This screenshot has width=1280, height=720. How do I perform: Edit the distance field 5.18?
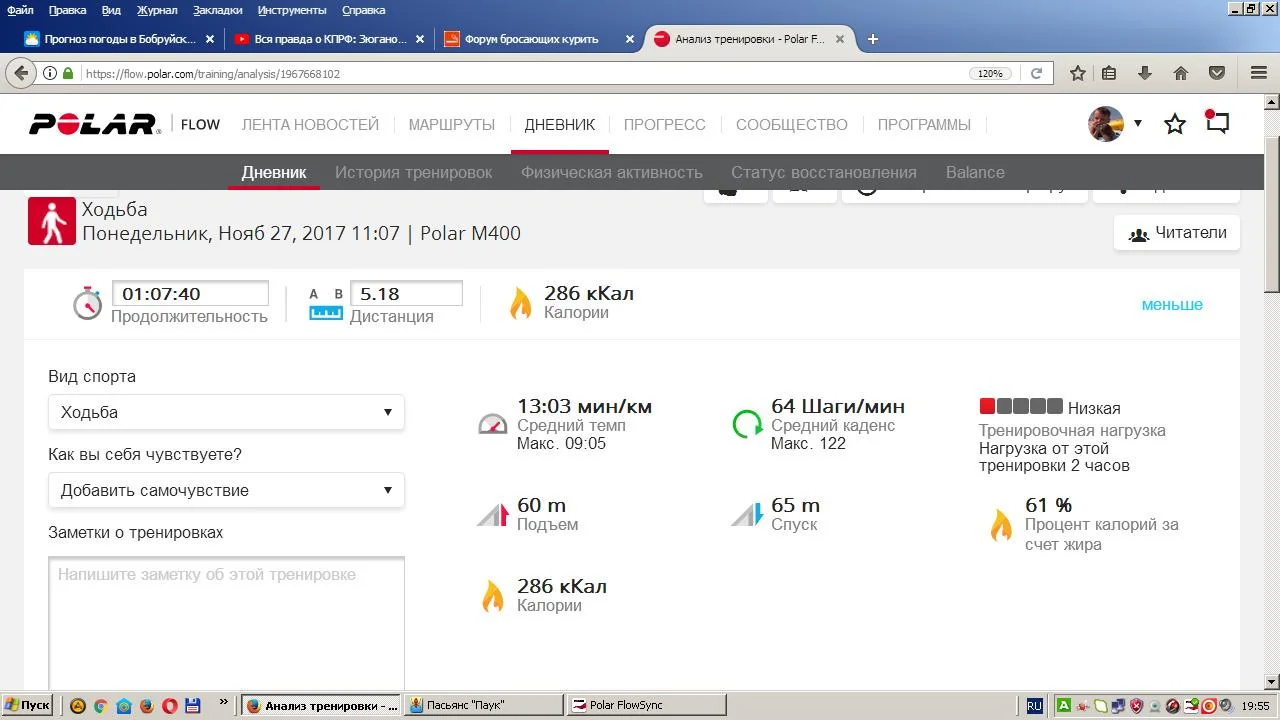(406, 294)
